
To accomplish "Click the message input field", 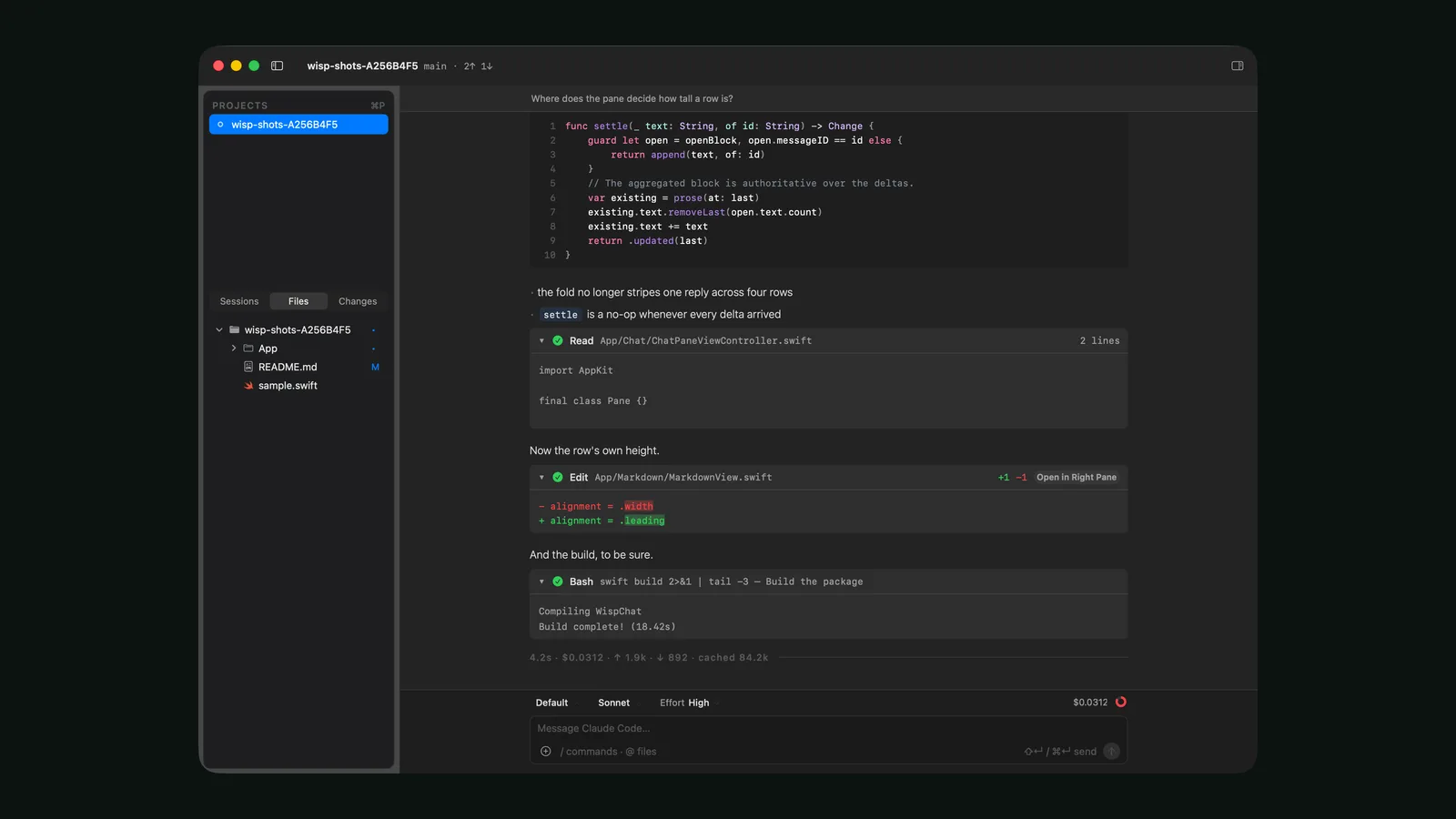I will click(x=828, y=728).
